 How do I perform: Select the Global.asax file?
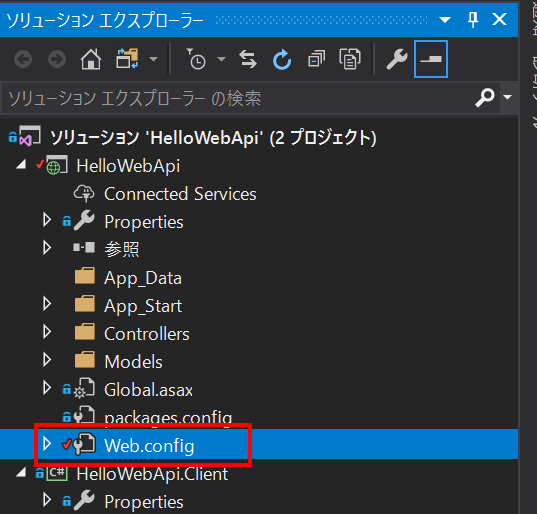tap(148, 390)
